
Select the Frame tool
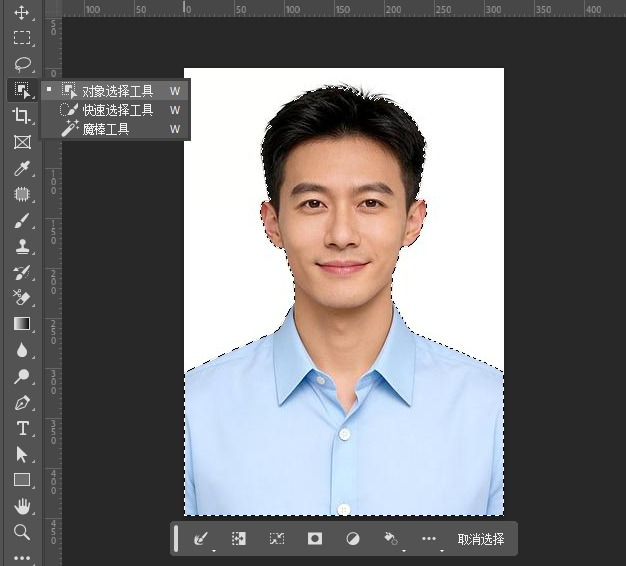tap(22, 142)
